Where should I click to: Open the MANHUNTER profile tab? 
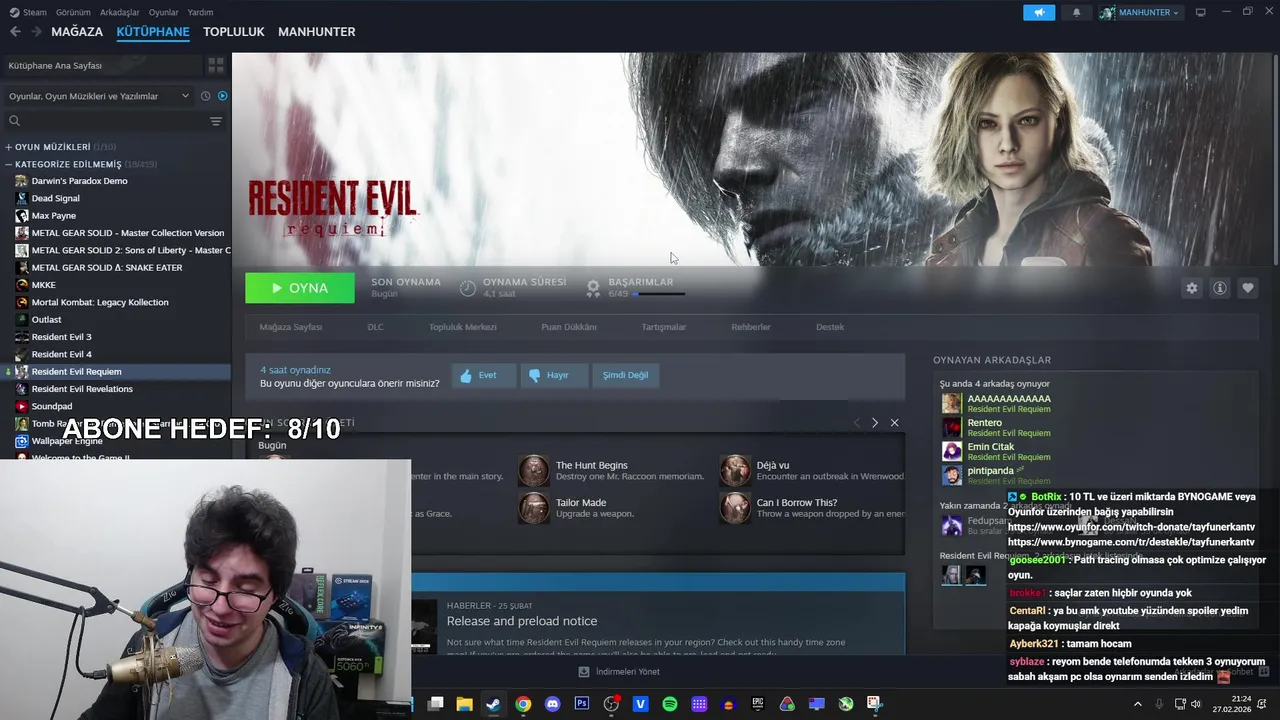click(x=316, y=32)
